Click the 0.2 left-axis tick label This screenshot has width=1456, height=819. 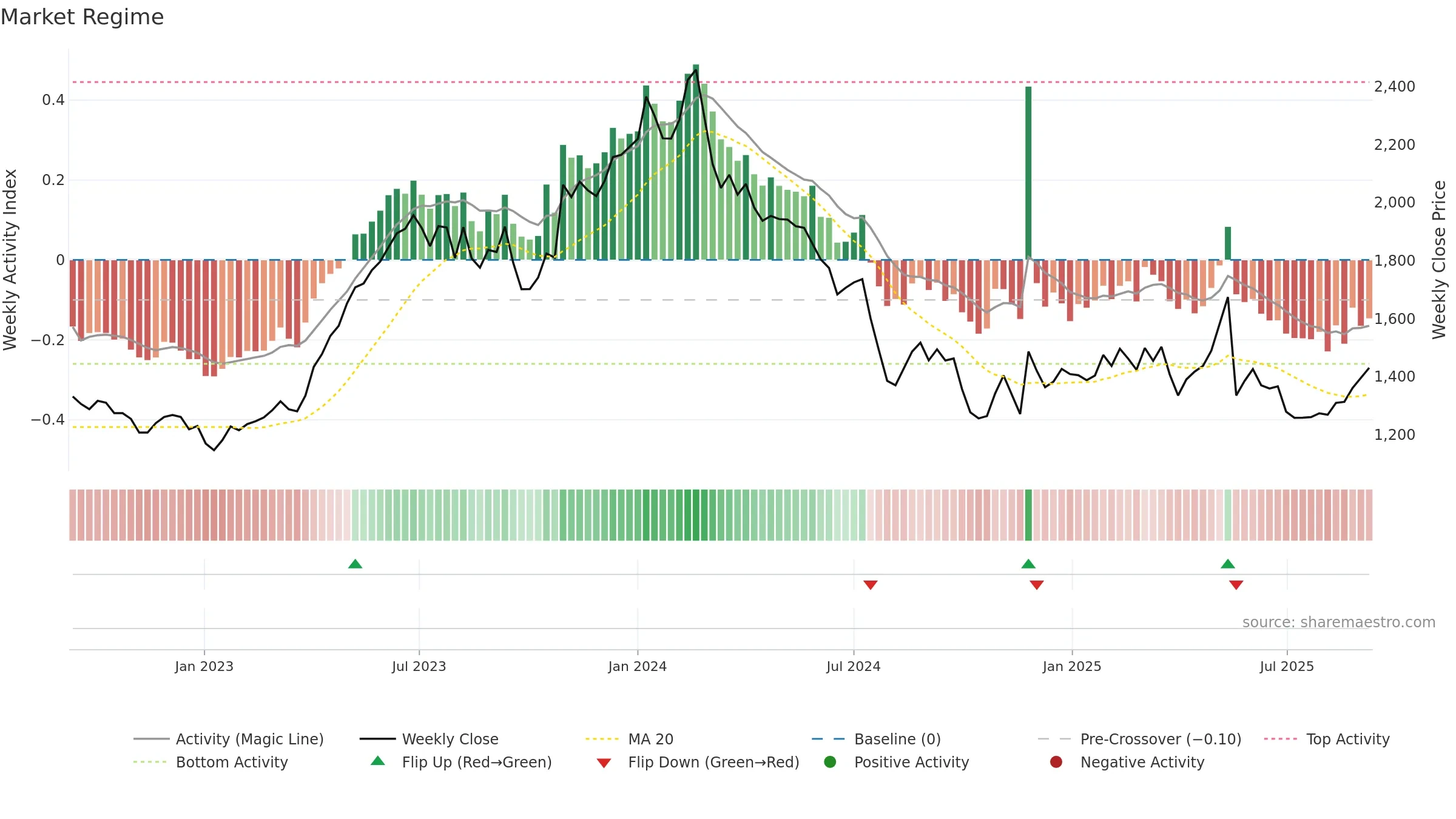(53, 180)
